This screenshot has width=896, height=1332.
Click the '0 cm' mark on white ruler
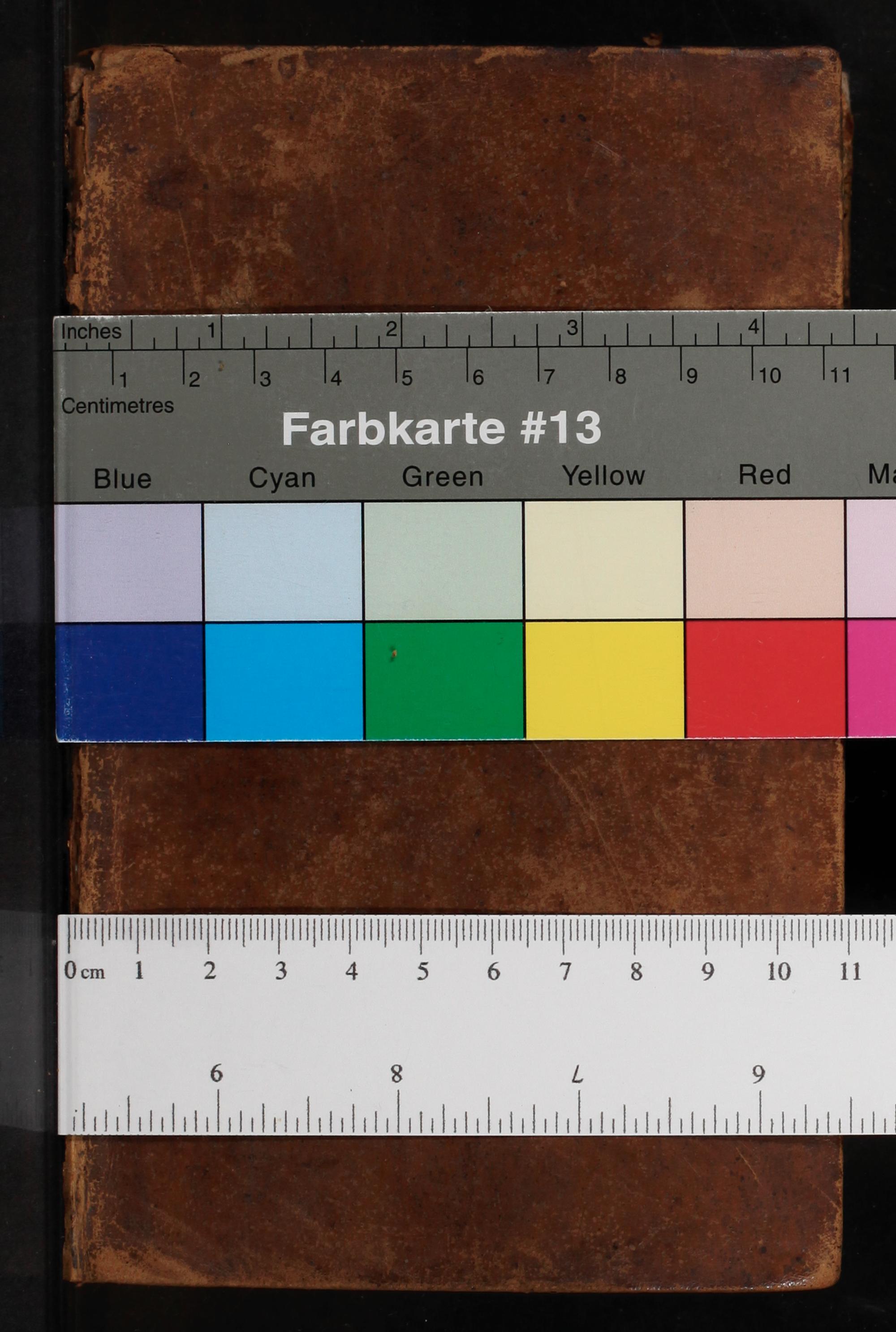tap(85, 971)
